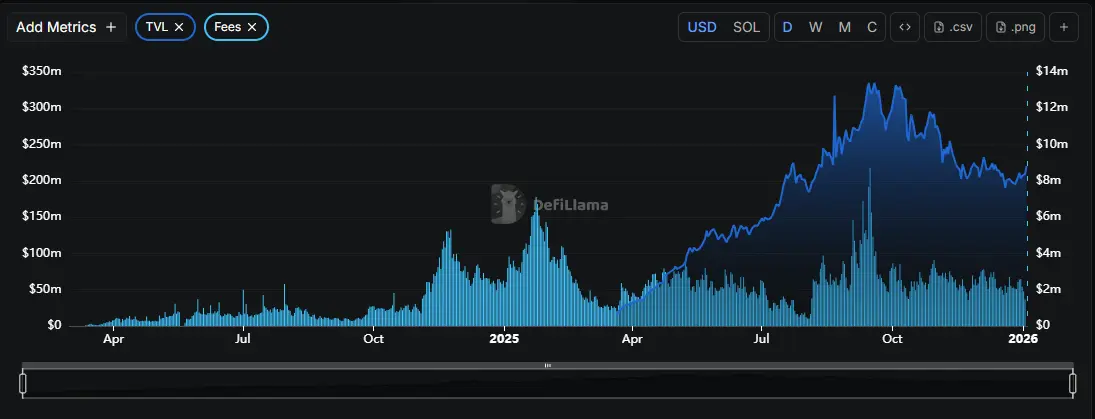Viewport: 1095px width, 419px height.
Task: Select daily interval D
Action: point(787,27)
